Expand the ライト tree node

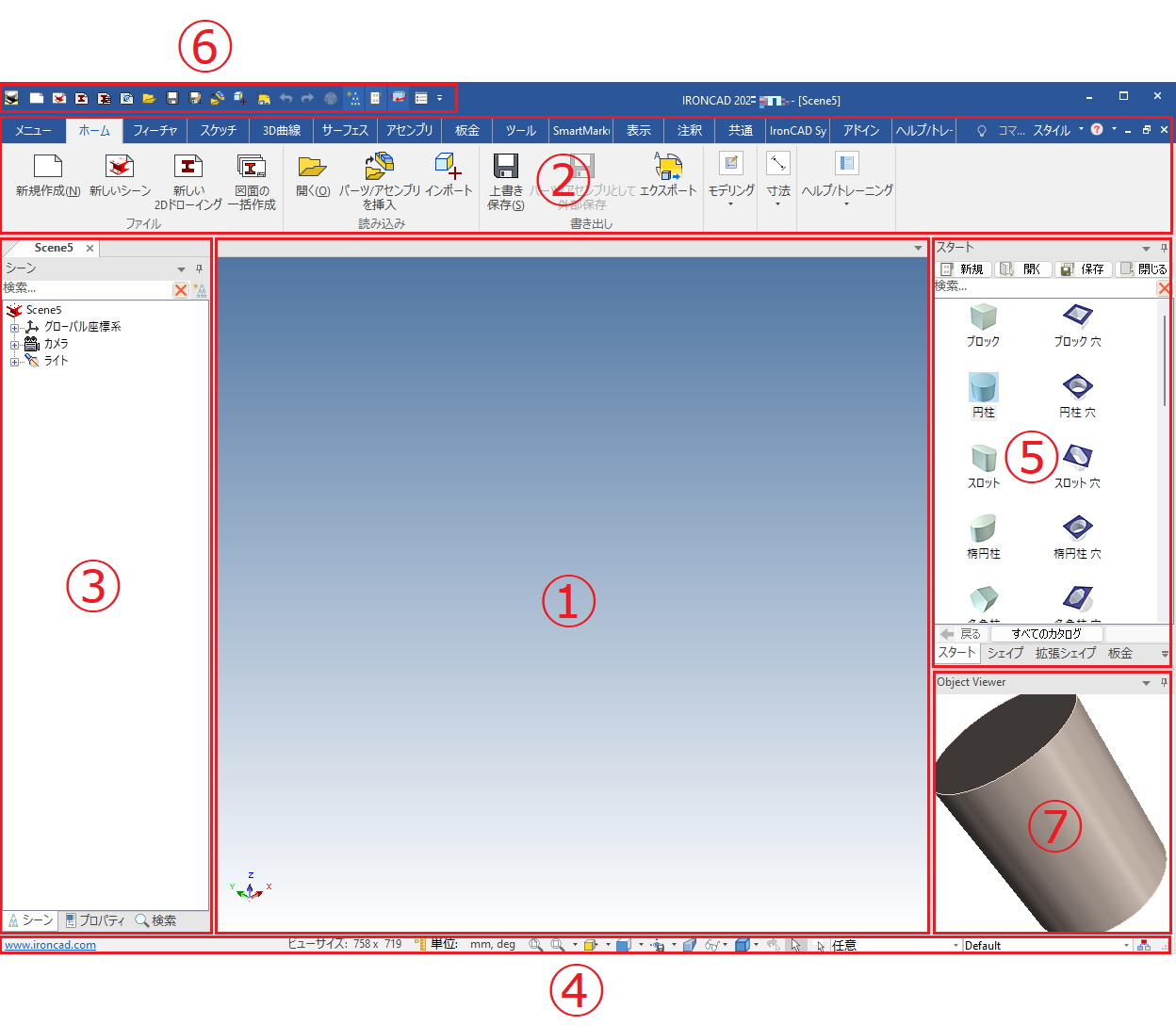coord(14,360)
